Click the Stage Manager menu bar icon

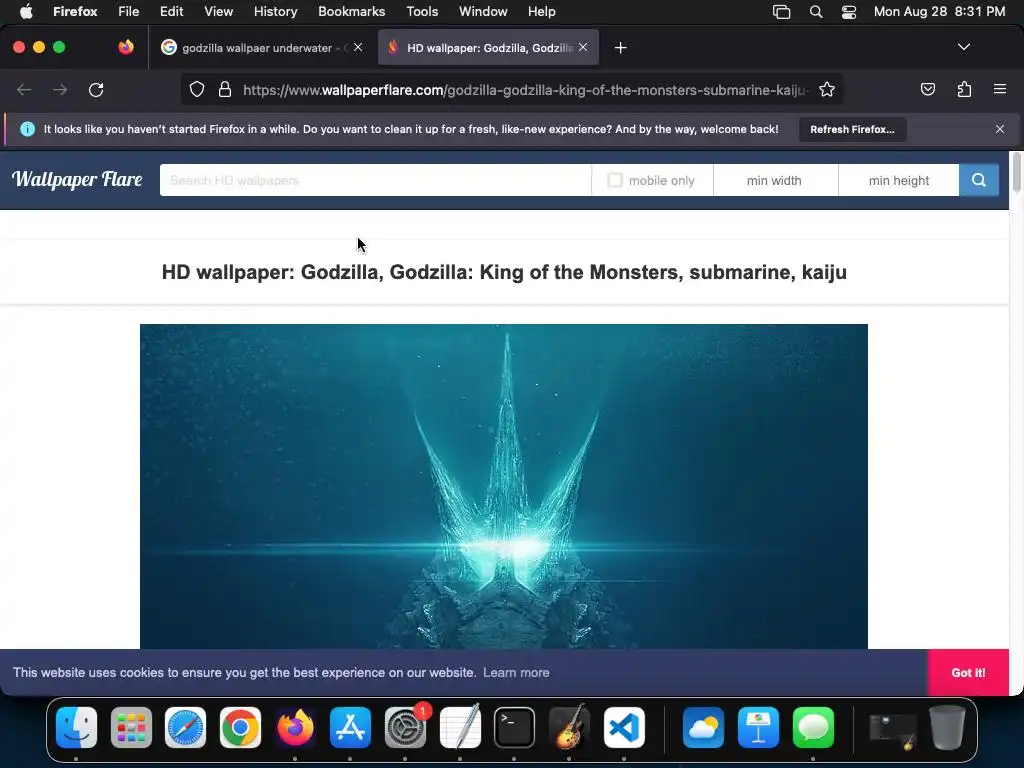(782, 12)
